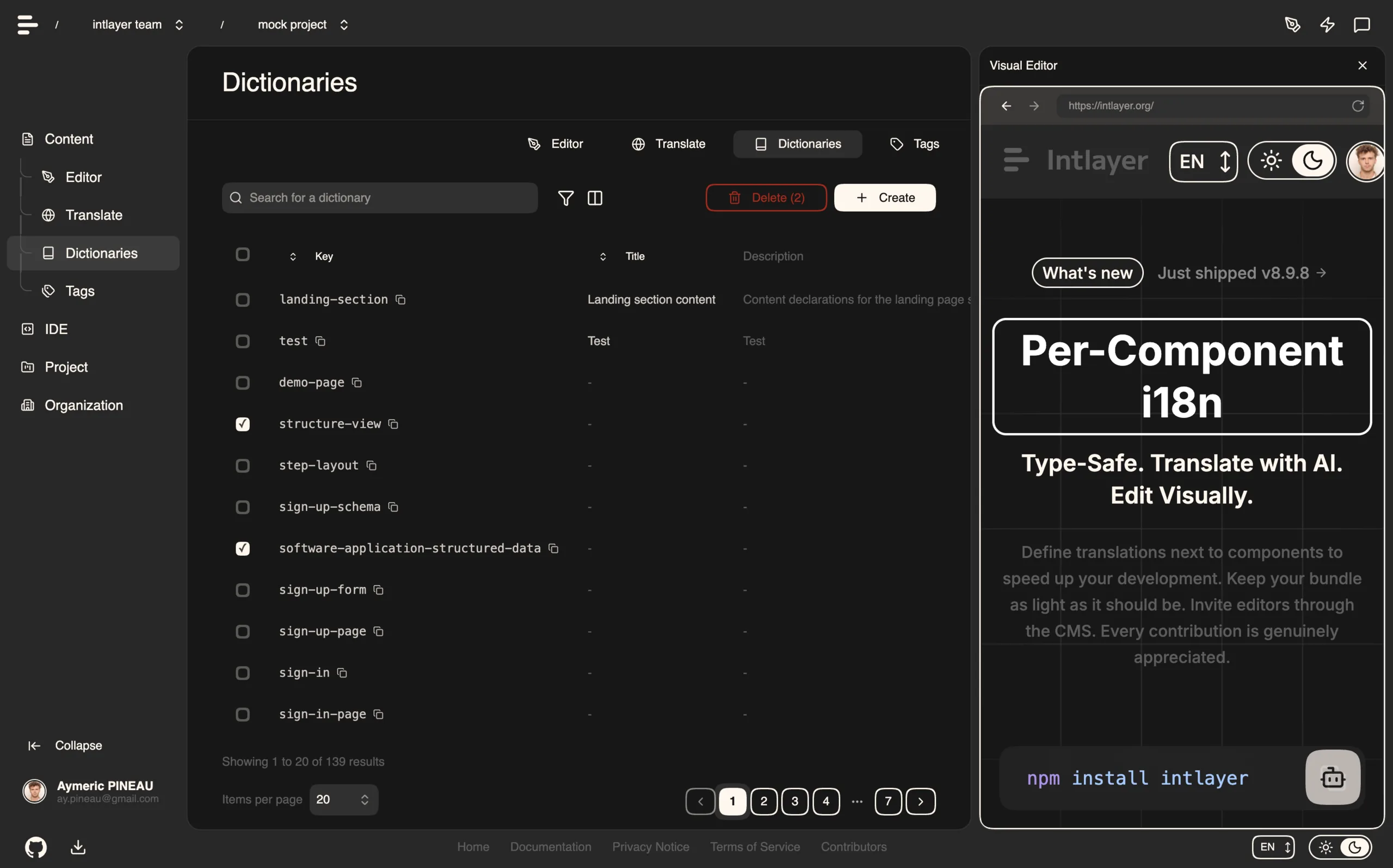The image size is (1393, 868).
Task: Collapse the sidebar
Action: pyautogui.click(x=65, y=745)
